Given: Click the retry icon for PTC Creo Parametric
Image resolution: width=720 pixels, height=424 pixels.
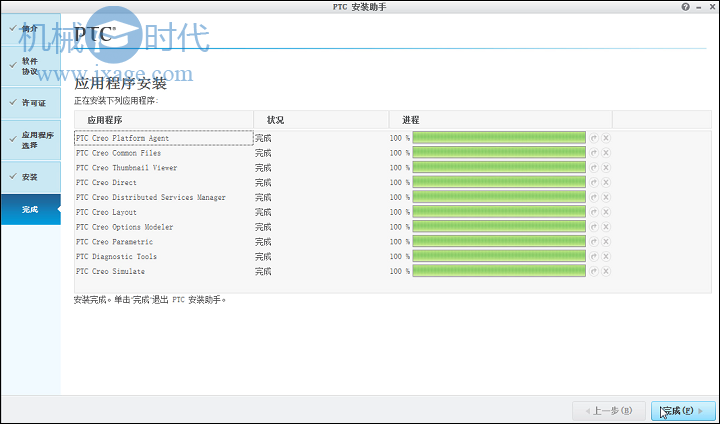Looking at the screenshot, I should (594, 242).
